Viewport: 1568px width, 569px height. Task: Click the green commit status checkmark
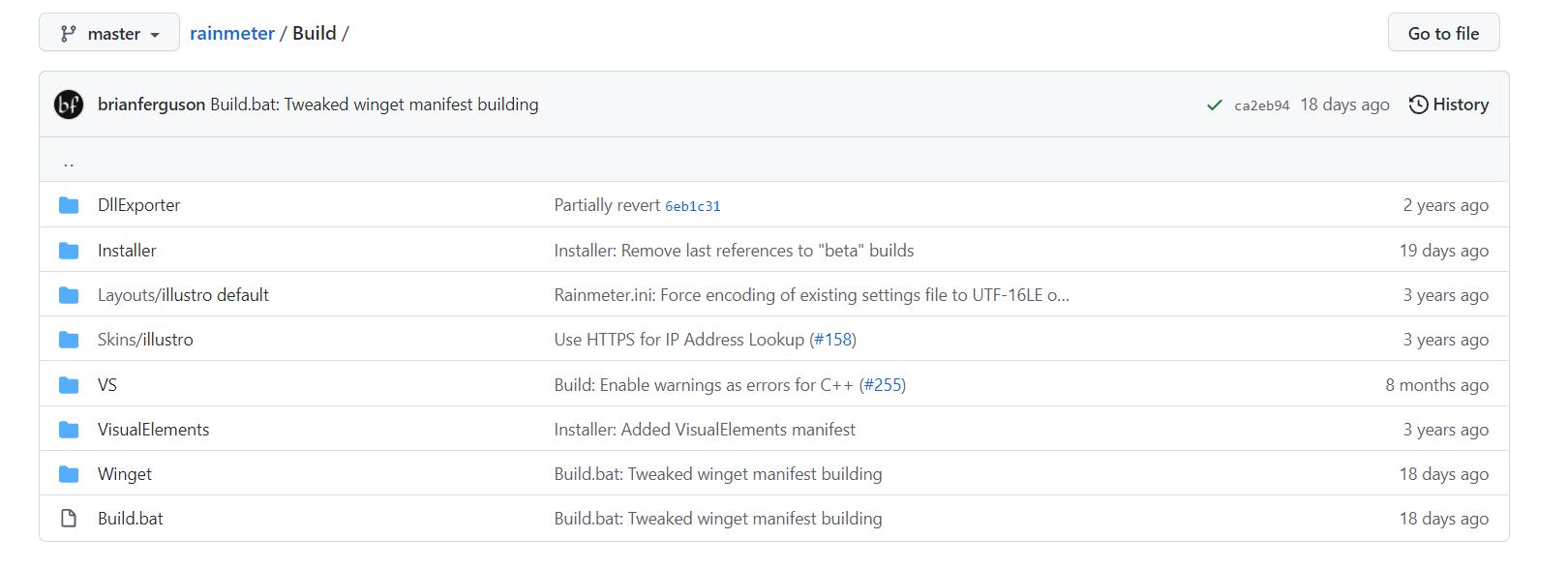click(x=1215, y=105)
